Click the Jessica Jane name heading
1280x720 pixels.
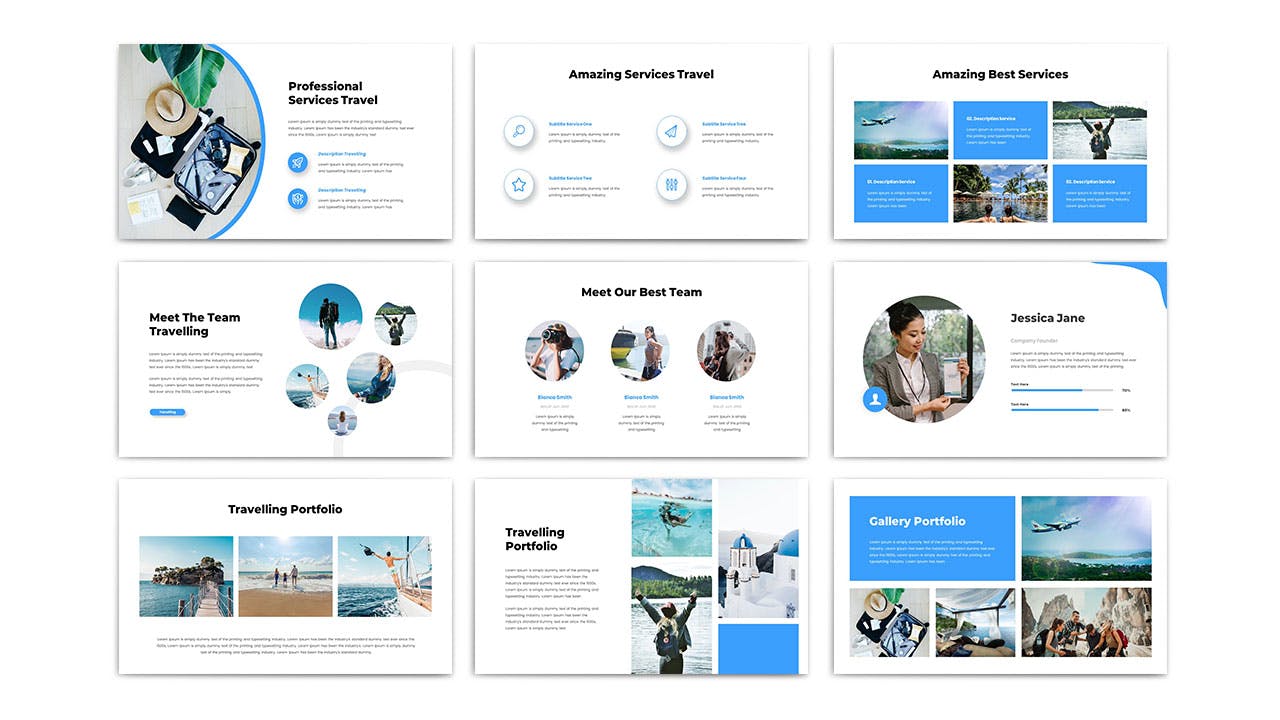tap(1047, 318)
